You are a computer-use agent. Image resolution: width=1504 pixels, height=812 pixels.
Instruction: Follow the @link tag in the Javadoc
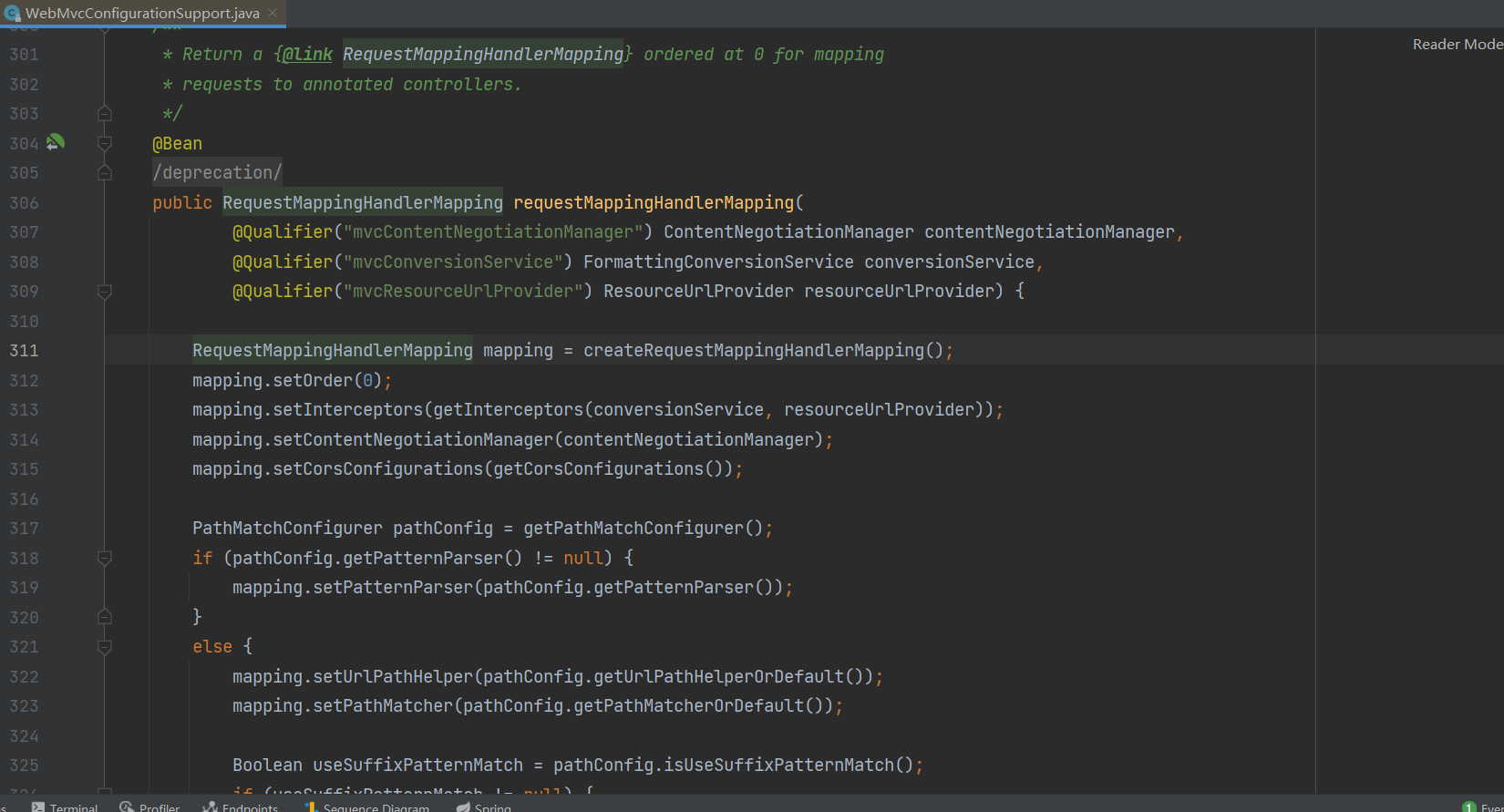click(x=307, y=54)
